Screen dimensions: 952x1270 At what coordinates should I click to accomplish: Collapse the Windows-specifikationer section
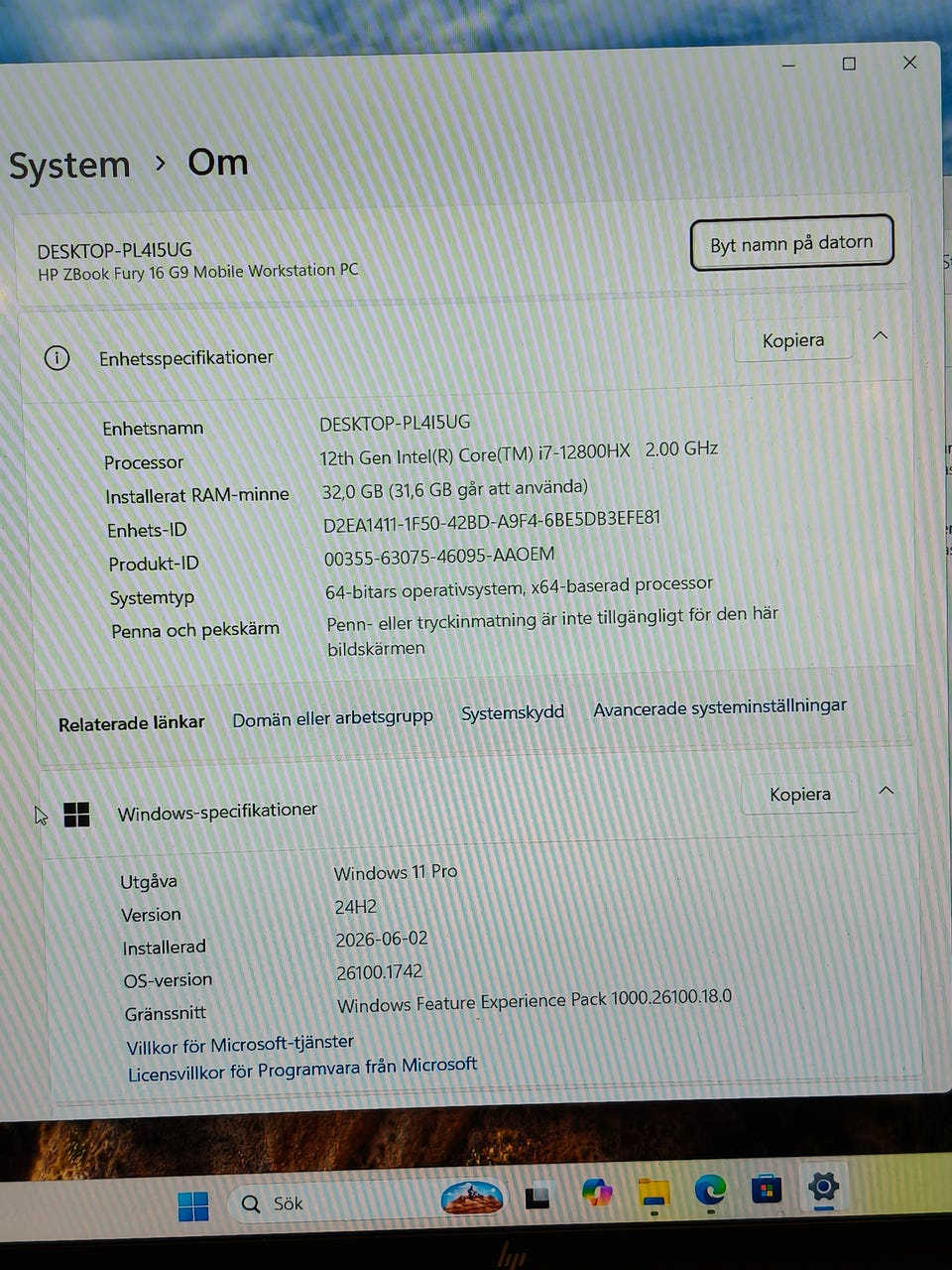tap(887, 791)
